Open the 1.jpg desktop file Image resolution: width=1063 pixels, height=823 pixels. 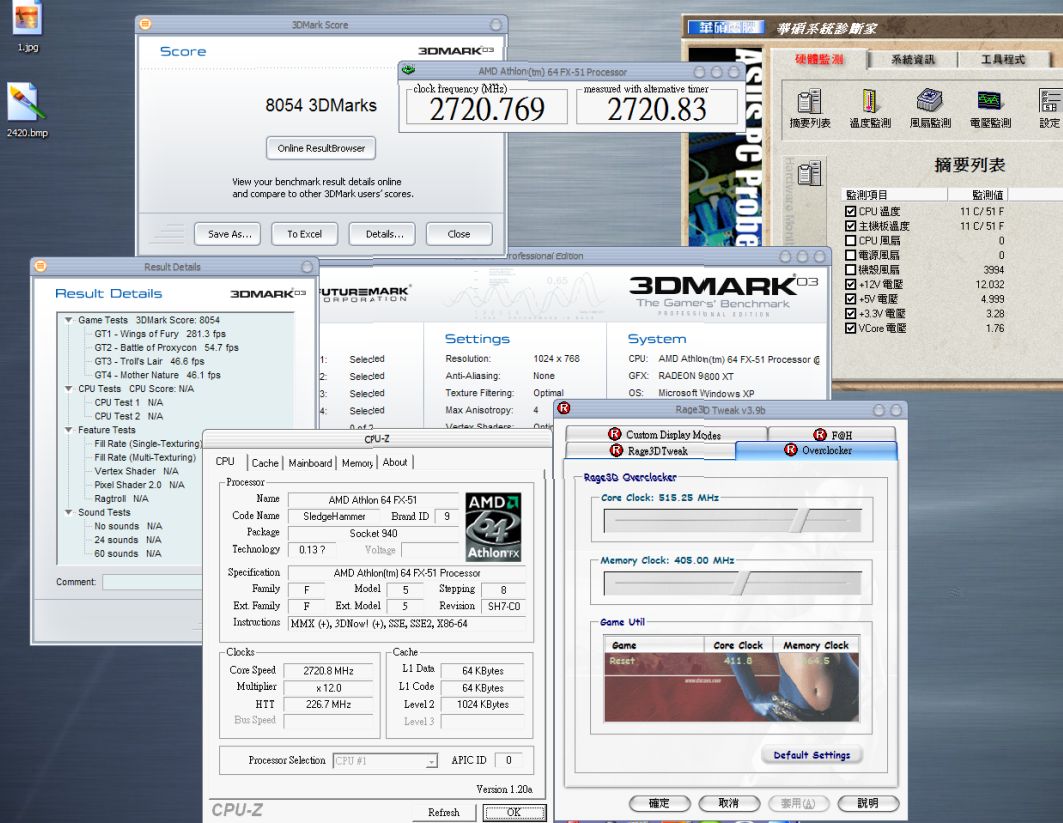(27, 17)
